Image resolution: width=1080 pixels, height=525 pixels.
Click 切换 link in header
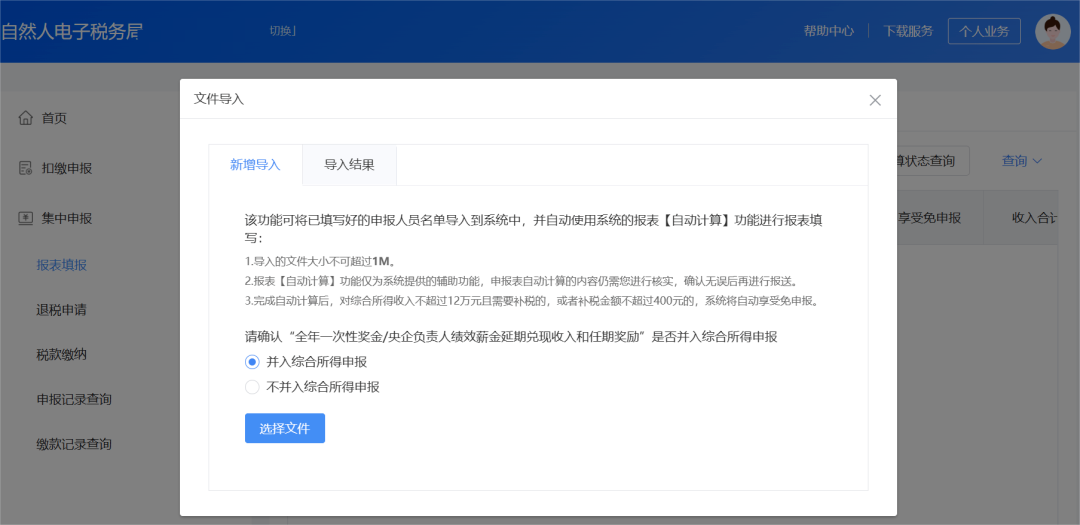coord(281,31)
